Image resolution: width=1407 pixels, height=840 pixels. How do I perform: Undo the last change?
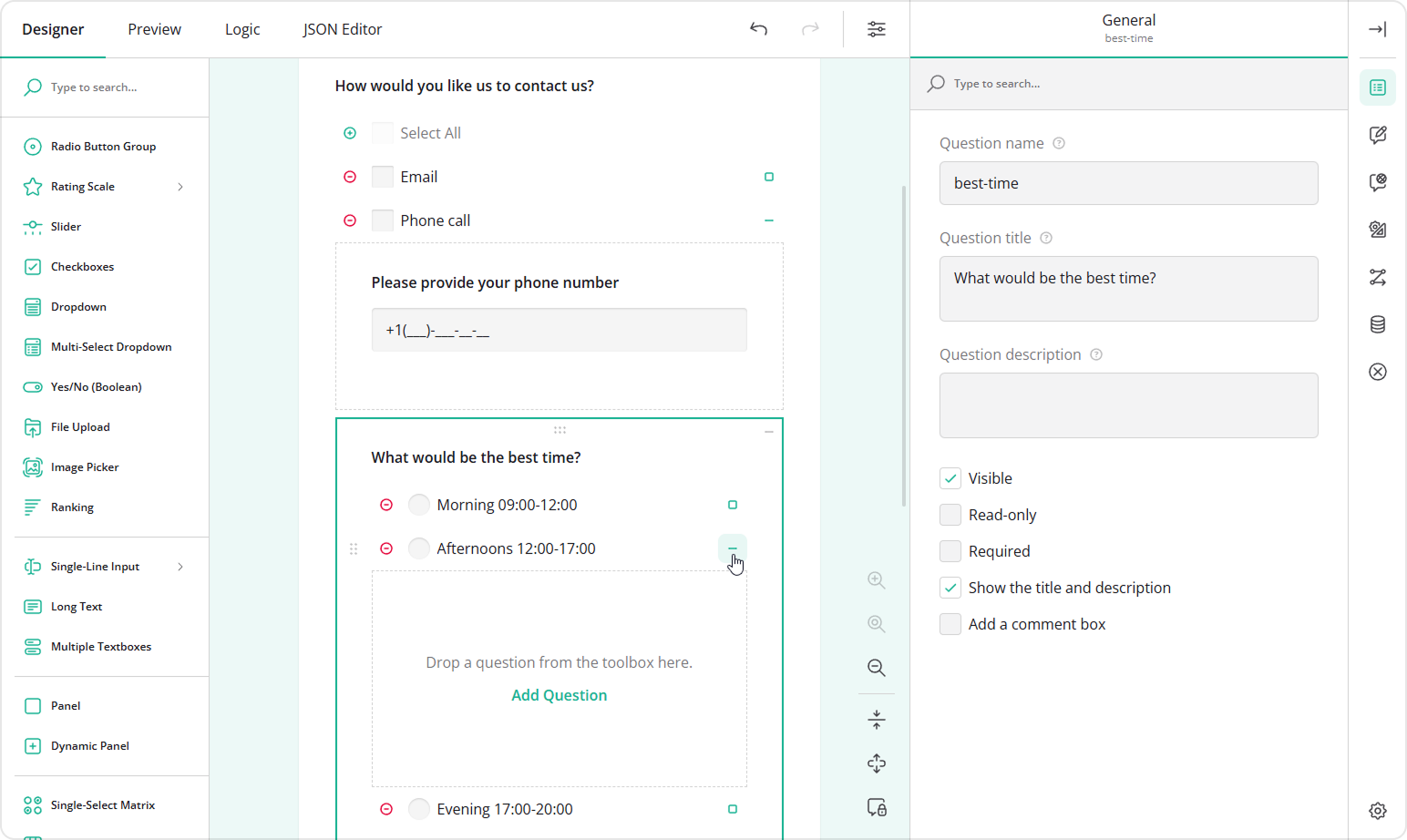(758, 28)
